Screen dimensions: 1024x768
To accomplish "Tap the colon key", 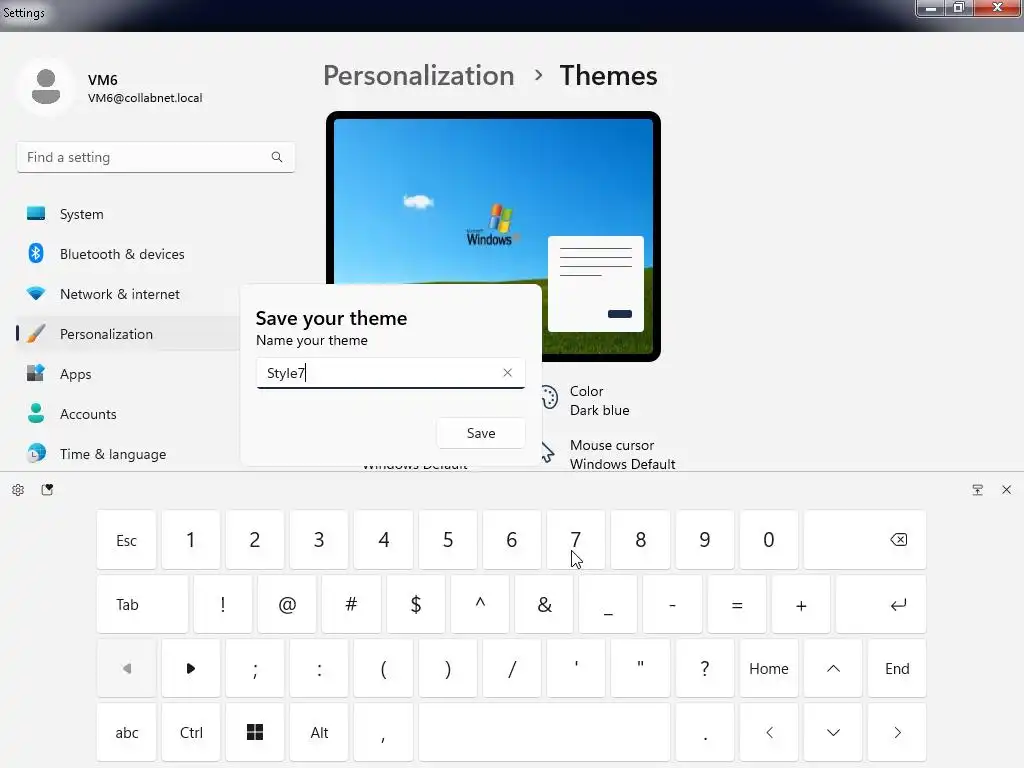I will click(x=319, y=668).
